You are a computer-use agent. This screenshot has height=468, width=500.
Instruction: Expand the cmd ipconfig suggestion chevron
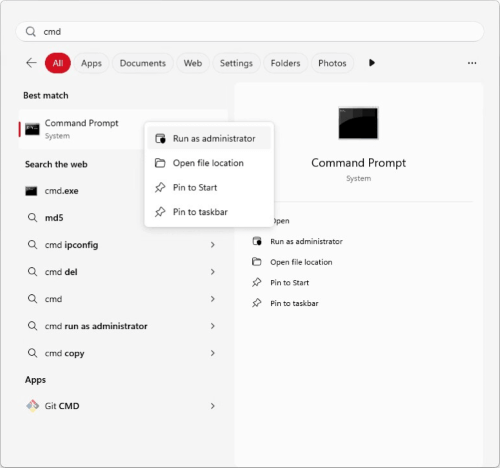pos(213,245)
